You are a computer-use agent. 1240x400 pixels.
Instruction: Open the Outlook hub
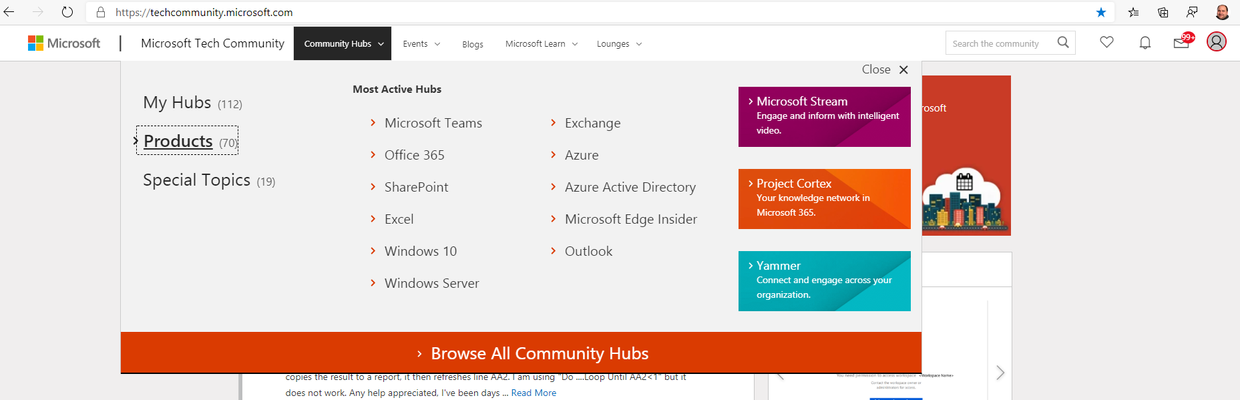pos(589,251)
